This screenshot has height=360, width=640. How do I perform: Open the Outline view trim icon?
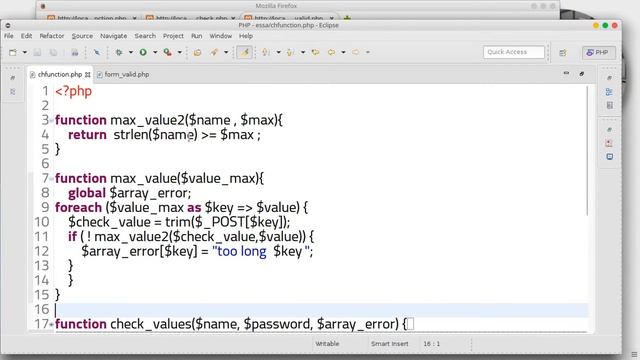(x=609, y=92)
